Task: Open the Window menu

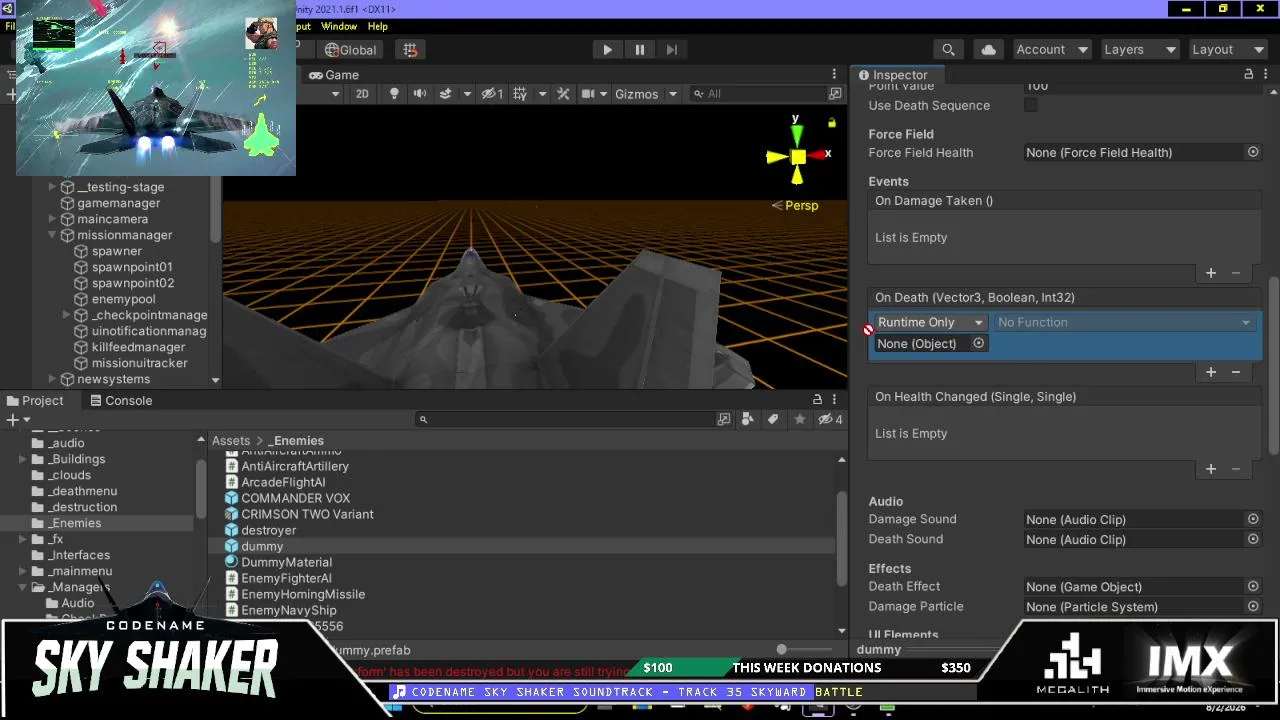Action: coord(339,26)
